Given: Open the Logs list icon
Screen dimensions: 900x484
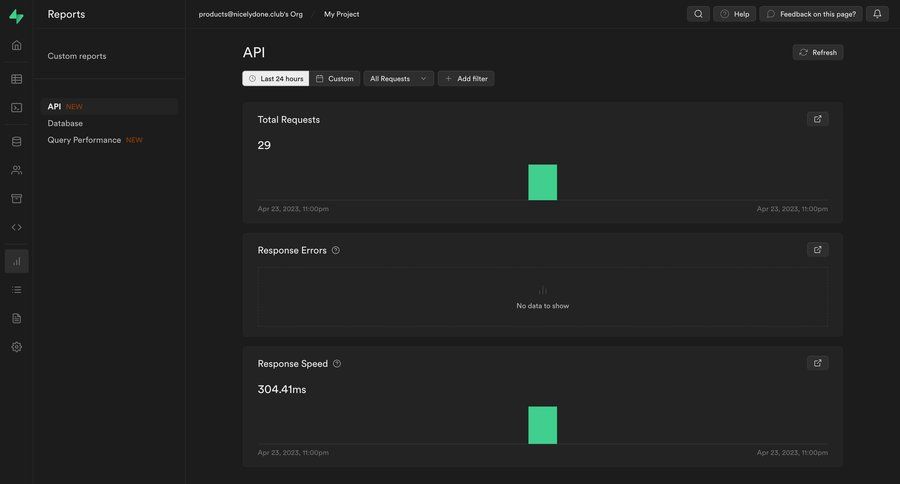Looking at the screenshot, I should click(17, 290).
